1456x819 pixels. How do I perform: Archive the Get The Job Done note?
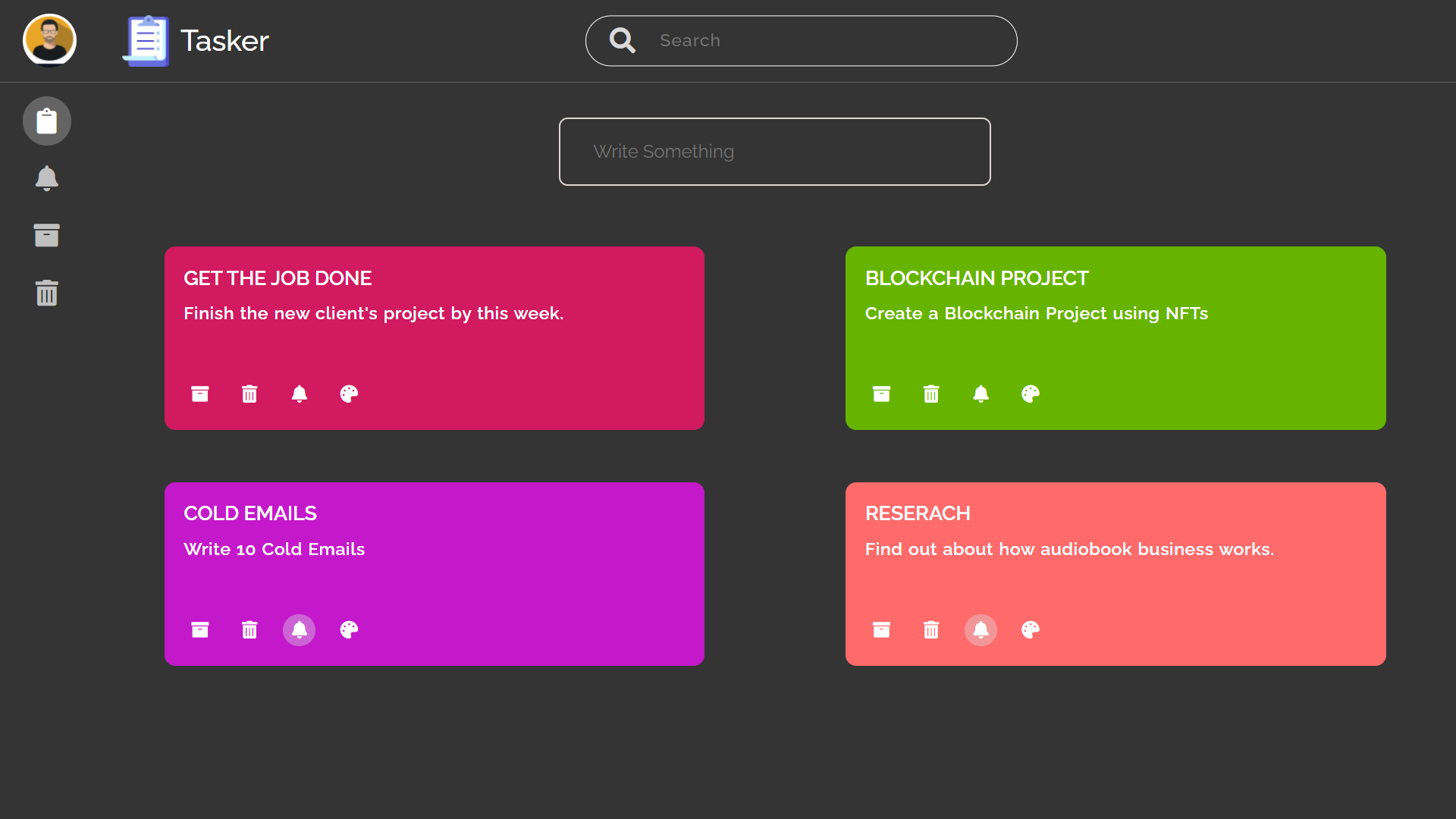point(200,394)
